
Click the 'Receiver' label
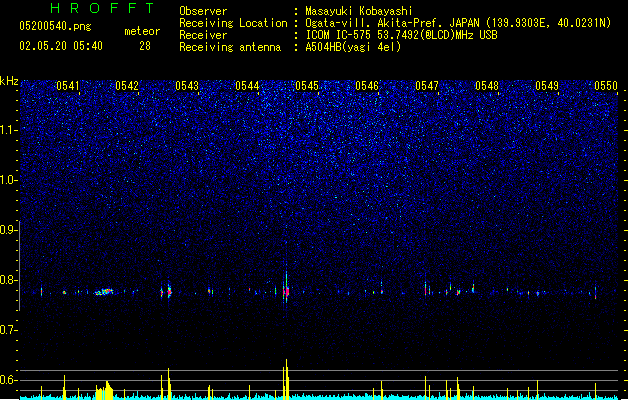coord(203,35)
